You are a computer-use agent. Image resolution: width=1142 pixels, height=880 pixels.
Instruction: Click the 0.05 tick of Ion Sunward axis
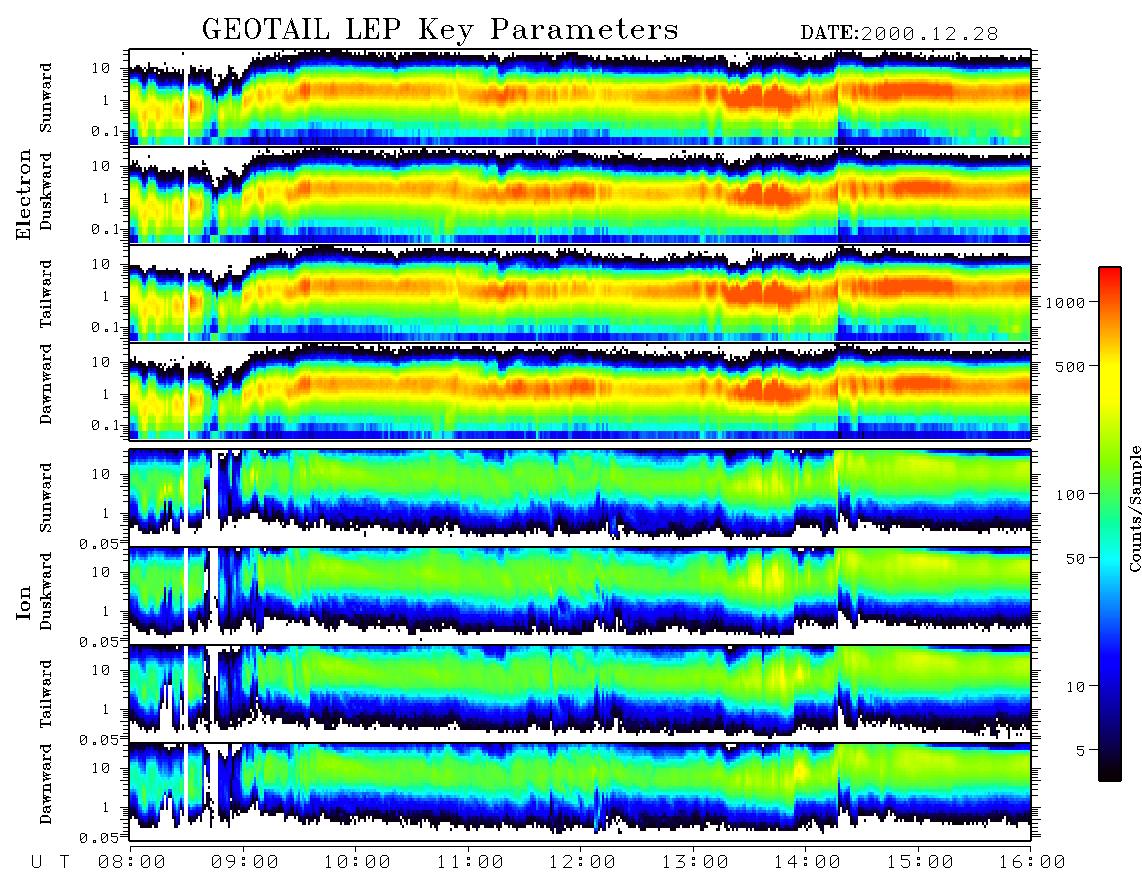click(99, 543)
